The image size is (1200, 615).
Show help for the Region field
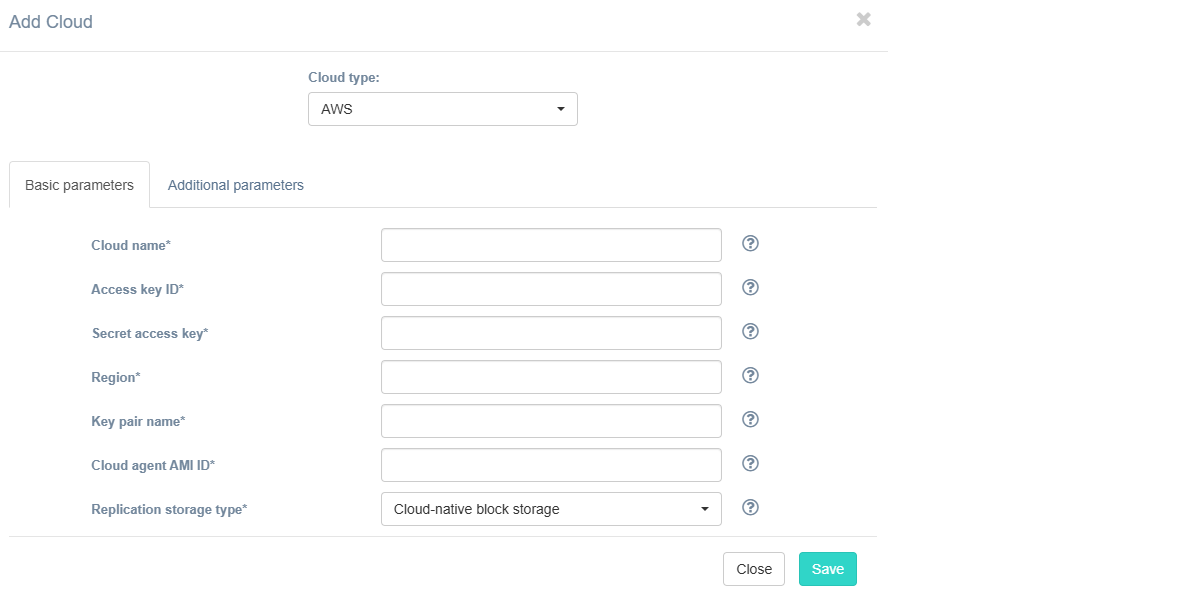pos(751,376)
